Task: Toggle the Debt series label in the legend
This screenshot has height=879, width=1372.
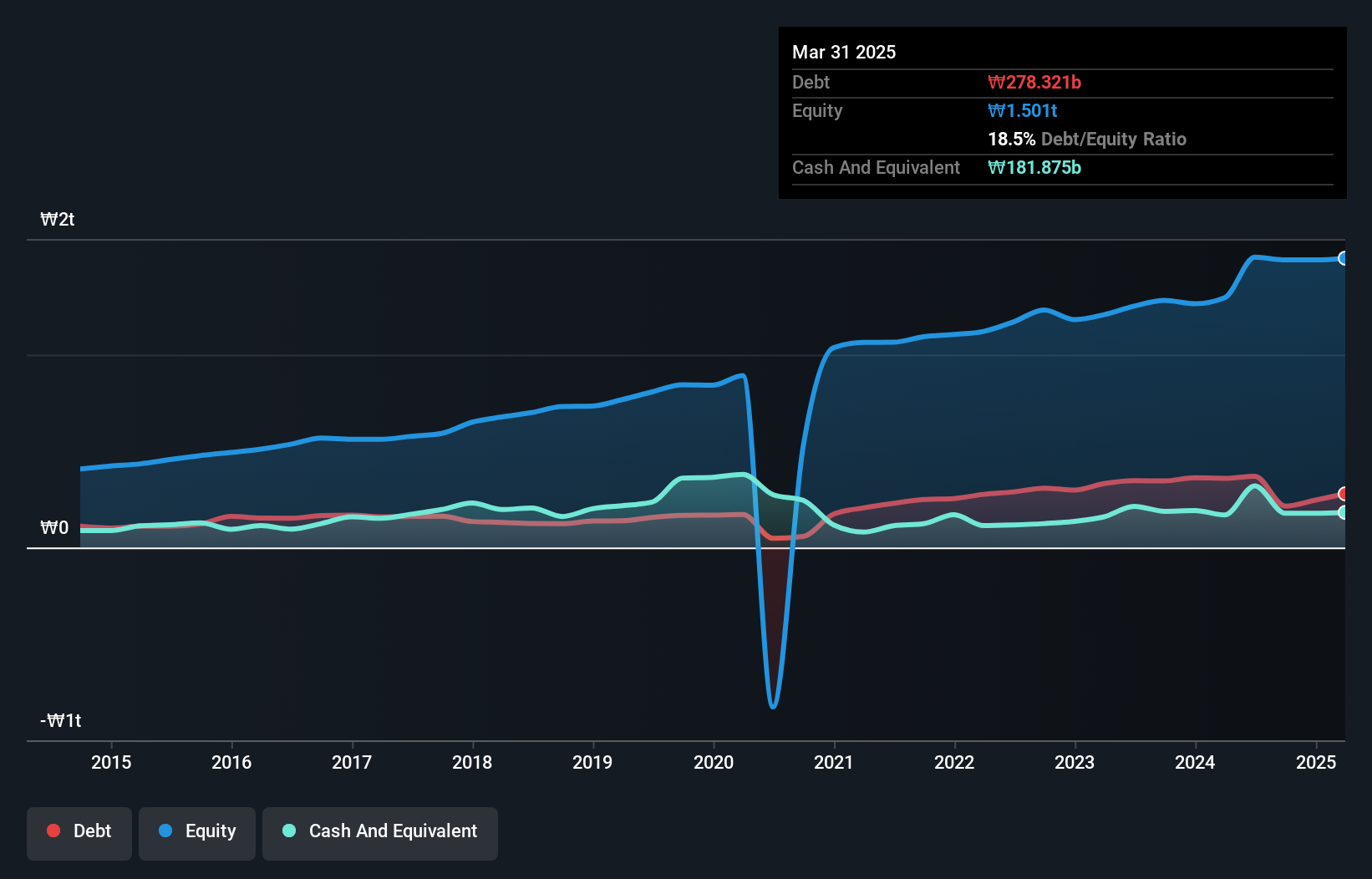Action: pyautogui.click(x=92, y=831)
